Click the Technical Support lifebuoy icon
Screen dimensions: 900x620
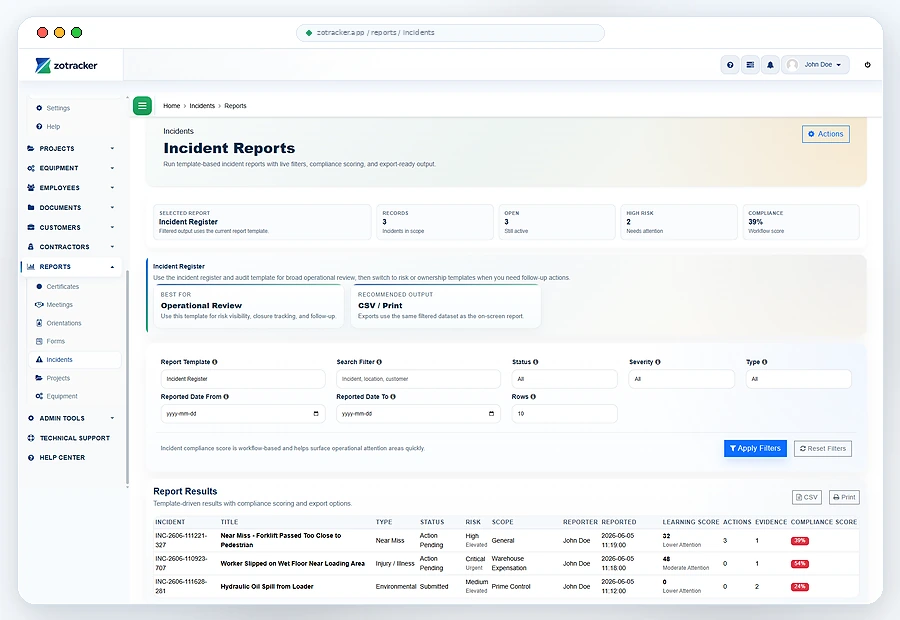click(x=31, y=438)
